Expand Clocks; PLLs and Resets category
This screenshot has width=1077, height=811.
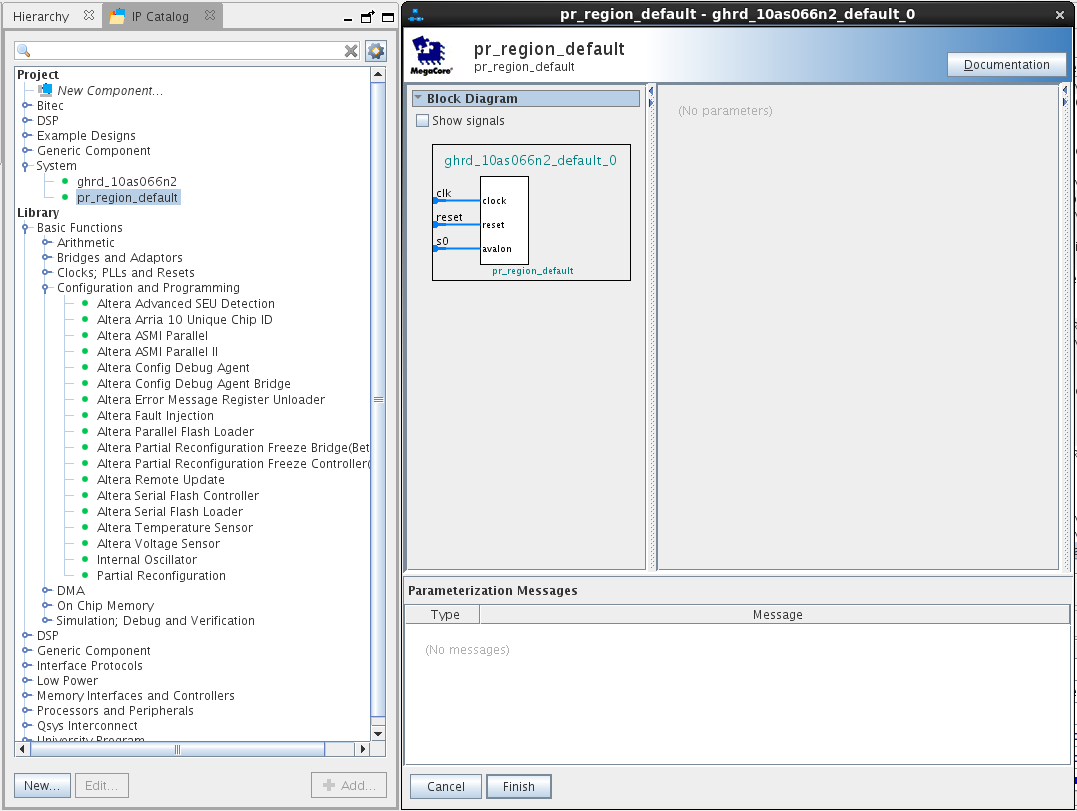[x=46, y=273]
